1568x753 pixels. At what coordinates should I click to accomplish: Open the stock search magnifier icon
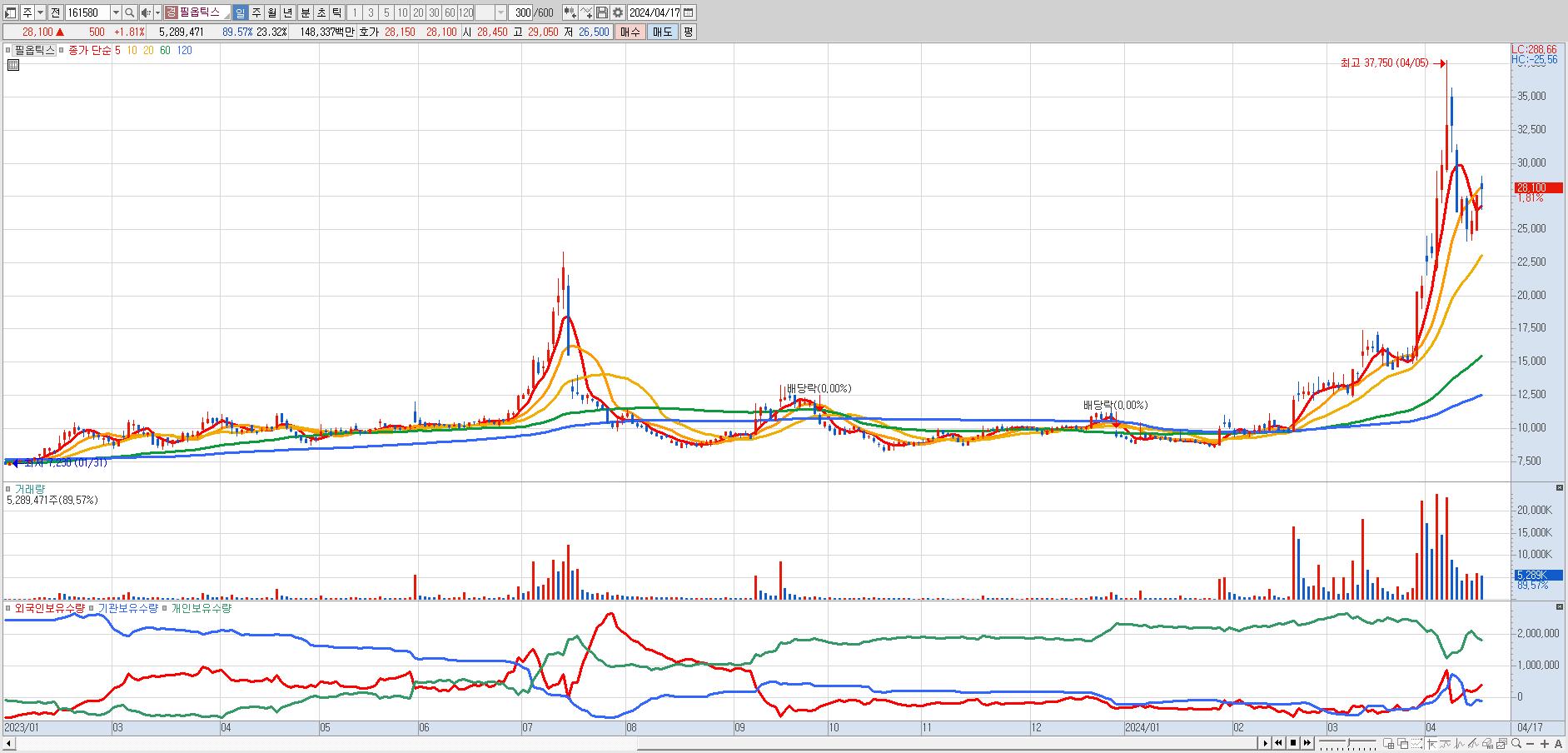pos(129,12)
